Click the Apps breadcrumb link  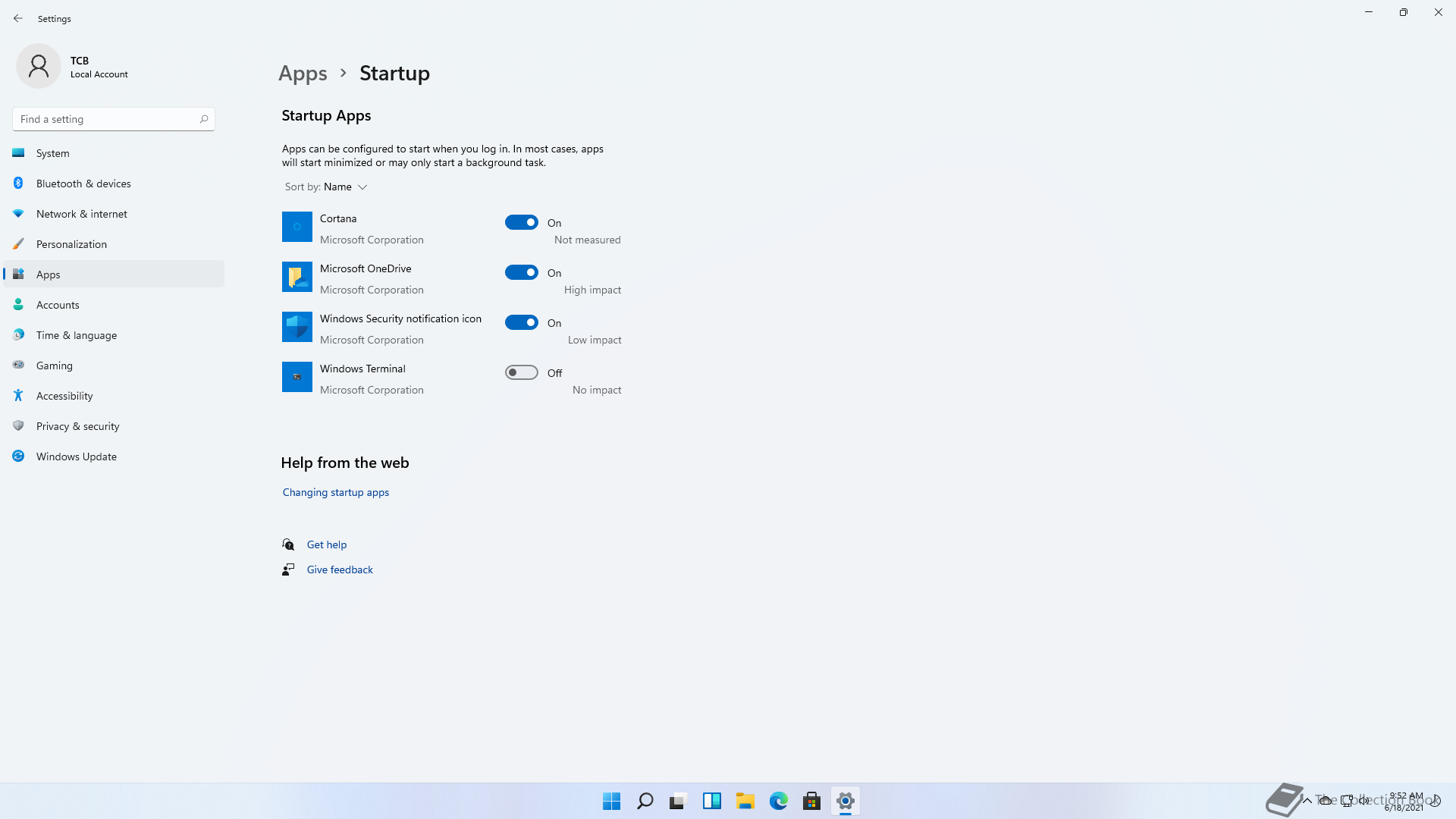(x=303, y=73)
